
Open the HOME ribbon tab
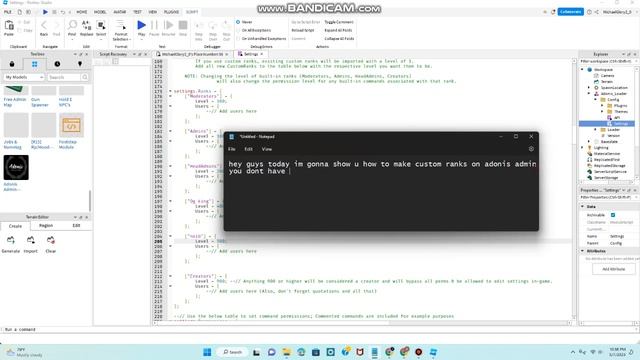tap(82, 12)
